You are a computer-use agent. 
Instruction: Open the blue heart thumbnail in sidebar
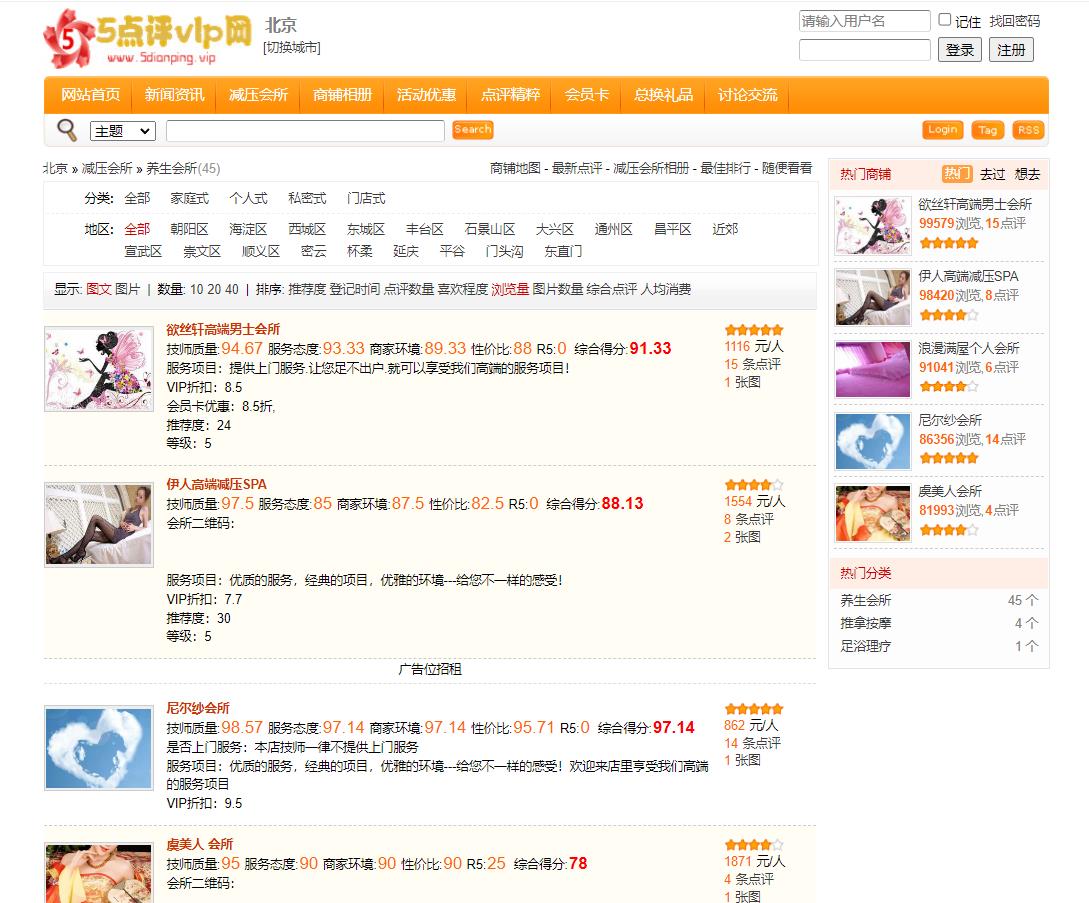[x=873, y=441]
